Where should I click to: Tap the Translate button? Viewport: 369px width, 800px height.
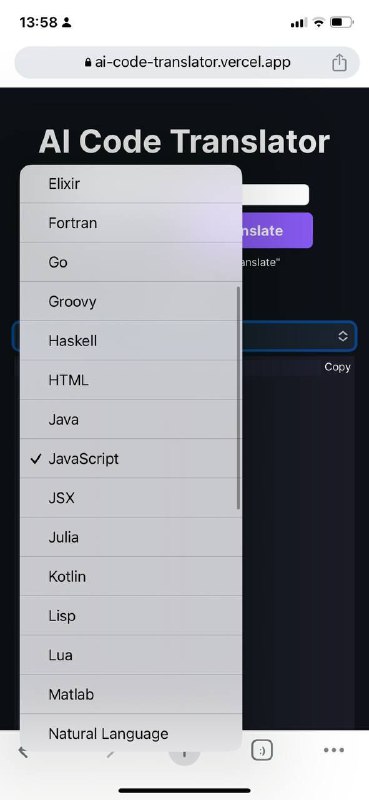[277, 231]
